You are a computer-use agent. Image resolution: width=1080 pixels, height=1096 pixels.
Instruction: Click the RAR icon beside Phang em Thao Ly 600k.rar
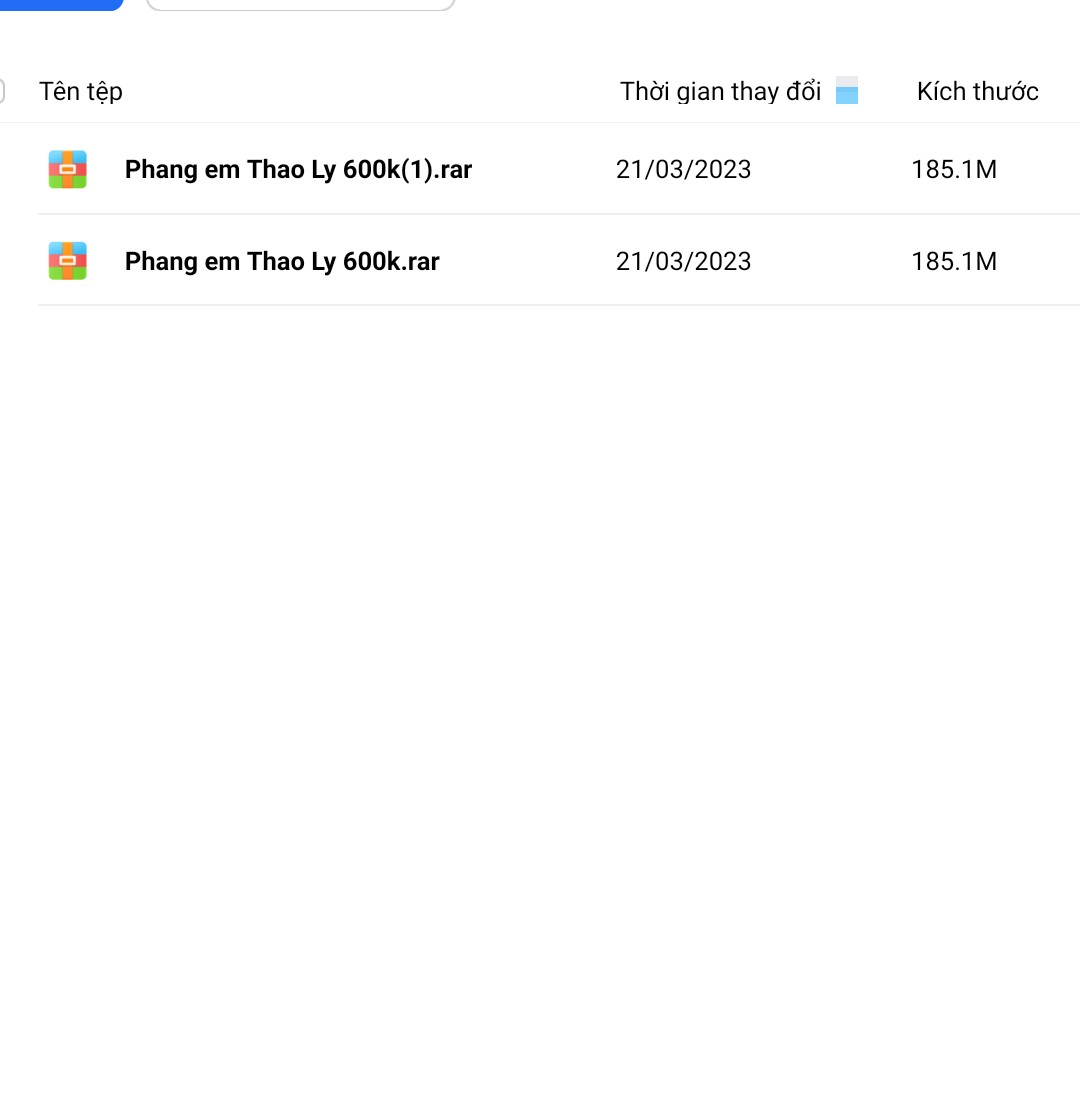click(x=67, y=261)
